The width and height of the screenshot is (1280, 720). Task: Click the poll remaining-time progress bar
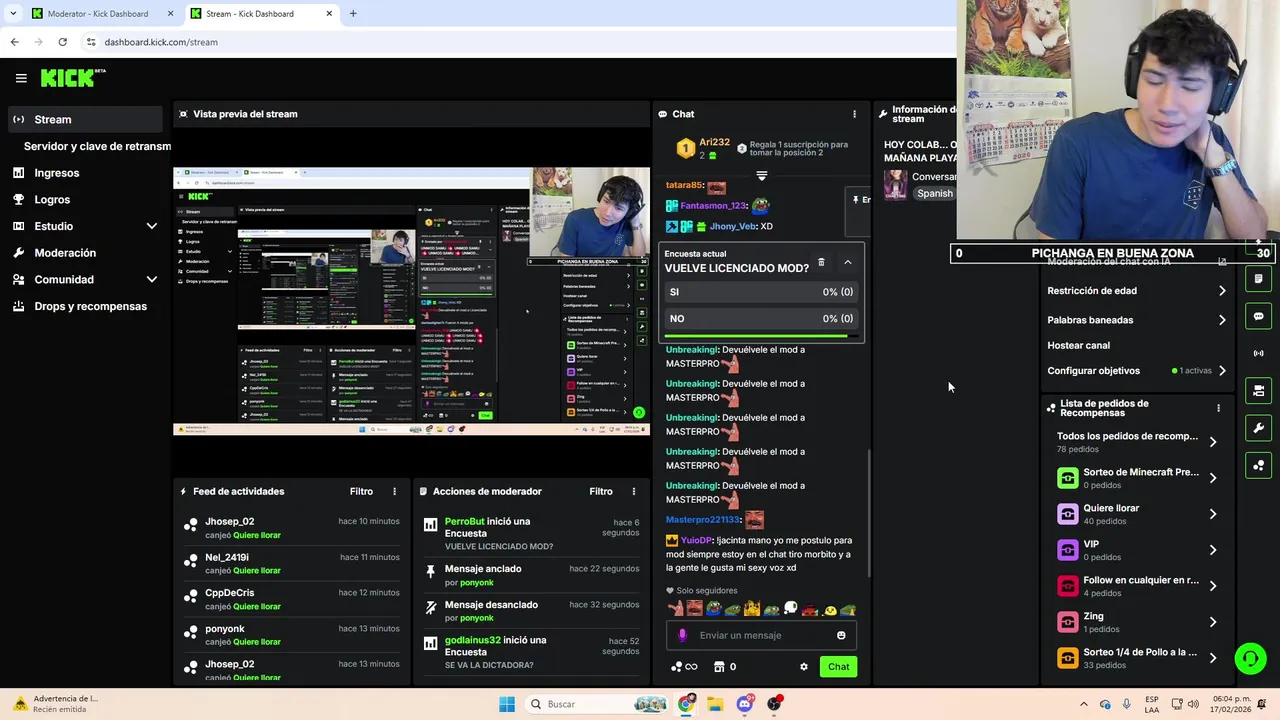click(761, 336)
